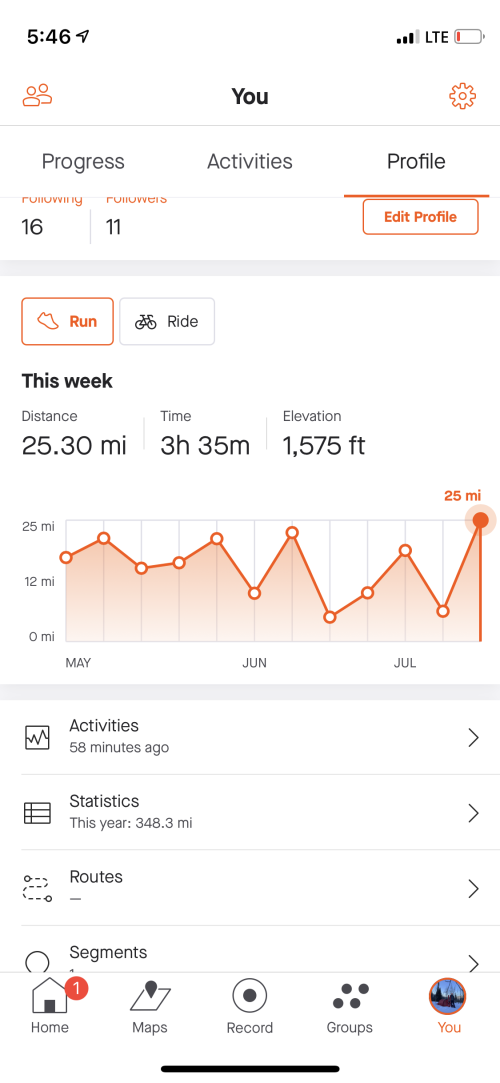This screenshot has width=500, height=1083.
Task: Tap the You profile picture icon
Action: [448, 997]
